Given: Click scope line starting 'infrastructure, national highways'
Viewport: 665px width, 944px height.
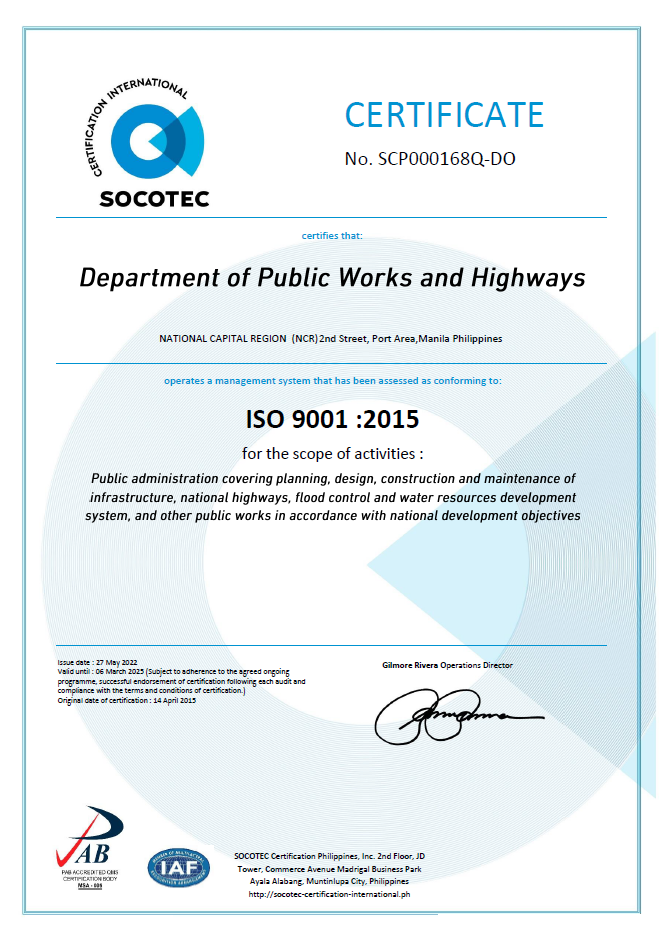Looking at the screenshot, I should click(x=333, y=497).
